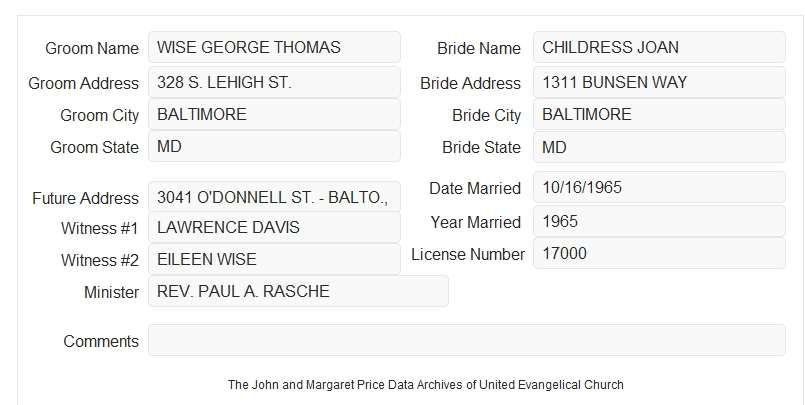
Task: Click the Comments label text
Action: tap(101, 341)
